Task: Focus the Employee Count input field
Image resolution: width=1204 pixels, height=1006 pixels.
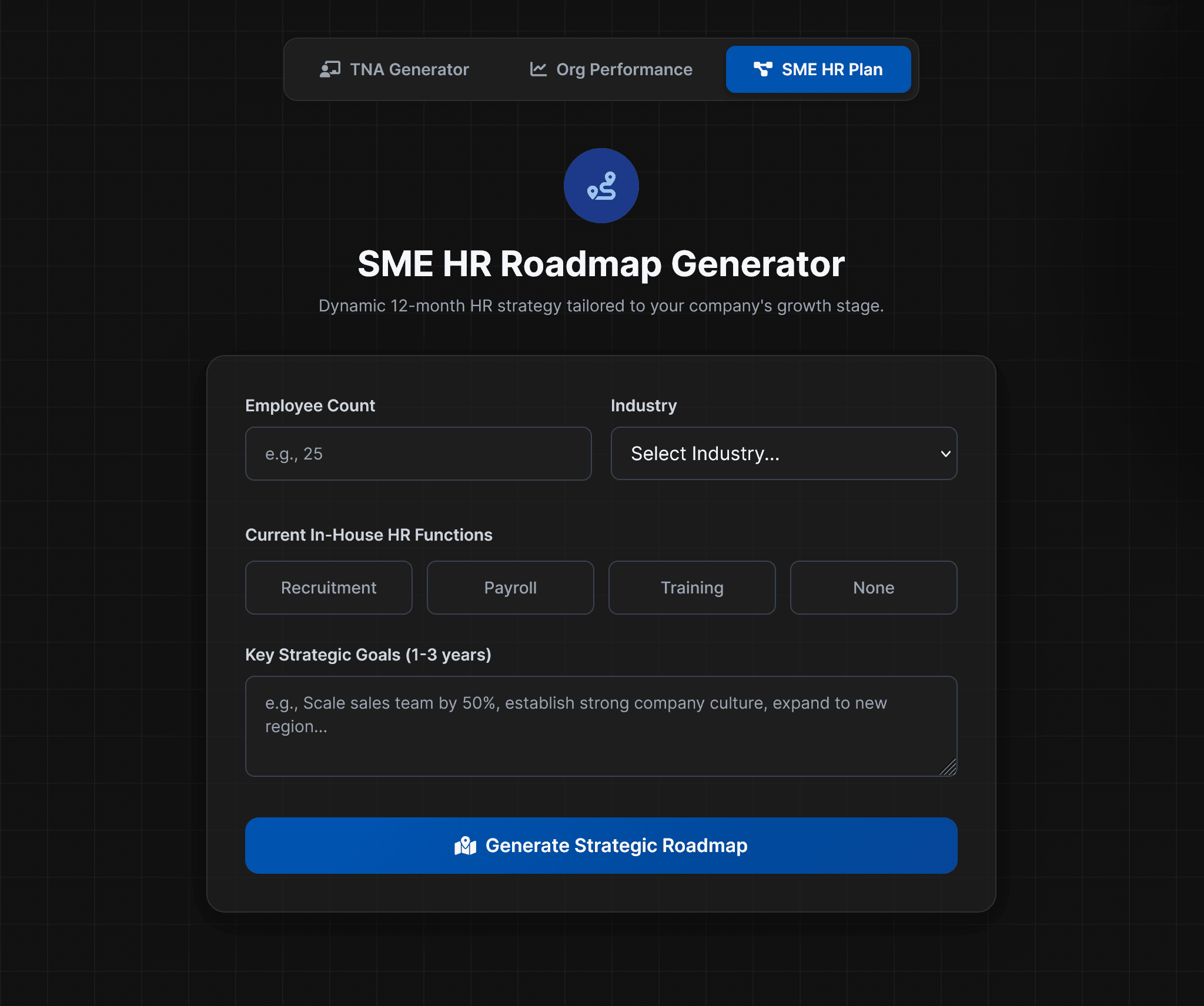Action: tap(418, 454)
